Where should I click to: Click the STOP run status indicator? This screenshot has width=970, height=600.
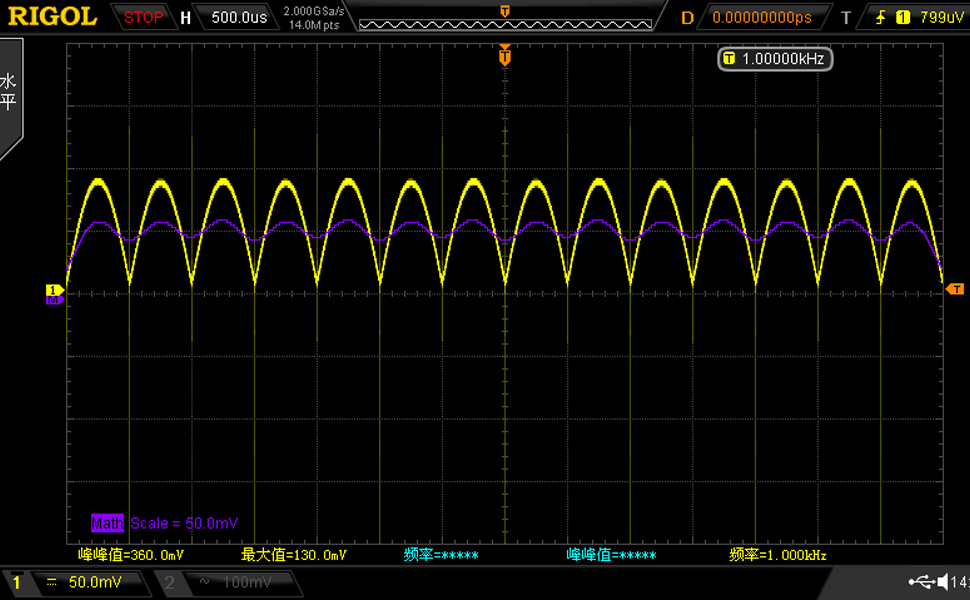(x=143, y=17)
